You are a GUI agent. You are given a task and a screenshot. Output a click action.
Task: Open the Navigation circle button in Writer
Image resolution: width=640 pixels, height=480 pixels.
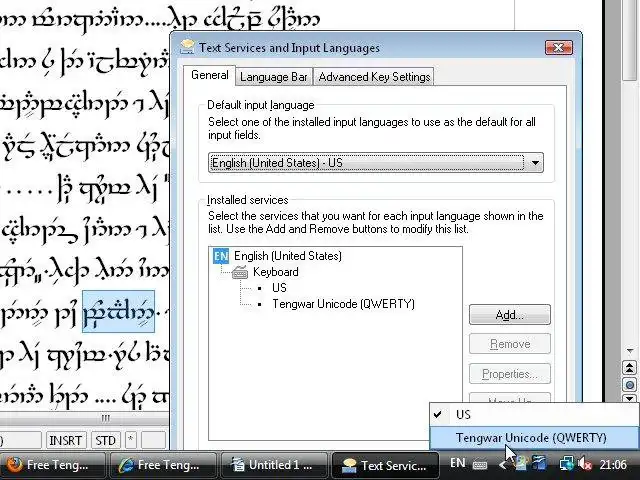630,385
